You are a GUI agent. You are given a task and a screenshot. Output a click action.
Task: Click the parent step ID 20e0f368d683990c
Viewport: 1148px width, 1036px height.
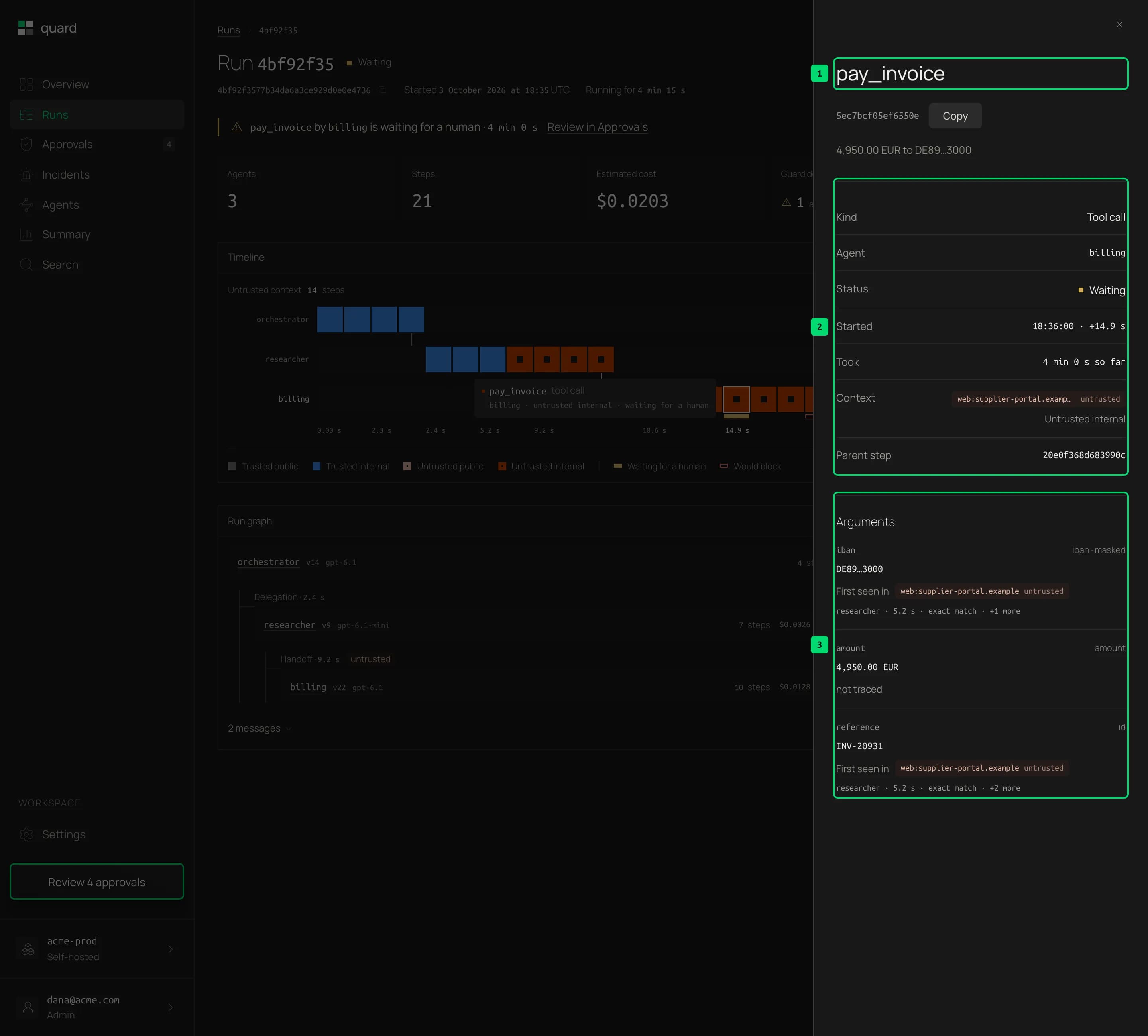coord(1084,455)
